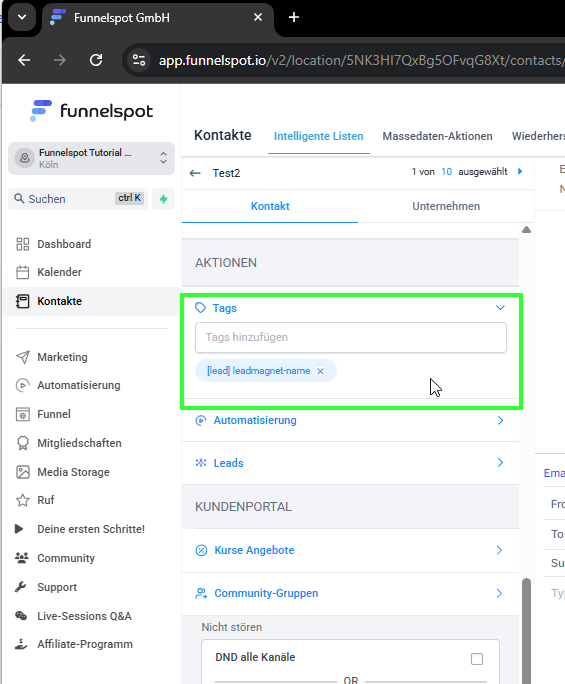Open the Massedaten-Aktionen tab
The width and height of the screenshot is (565, 684).
[x=437, y=136]
